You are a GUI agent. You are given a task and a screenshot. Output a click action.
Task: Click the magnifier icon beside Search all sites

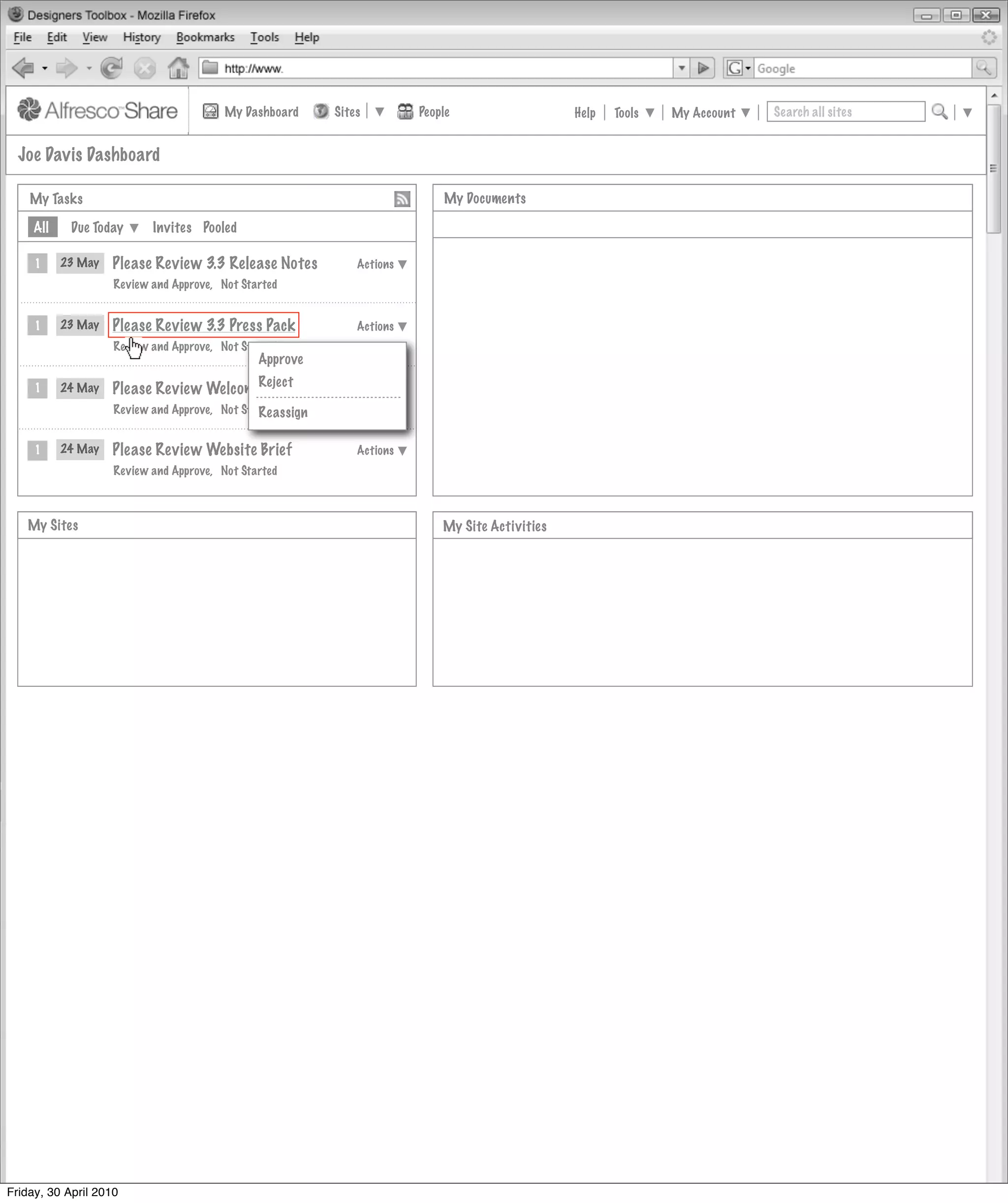[x=939, y=112]
